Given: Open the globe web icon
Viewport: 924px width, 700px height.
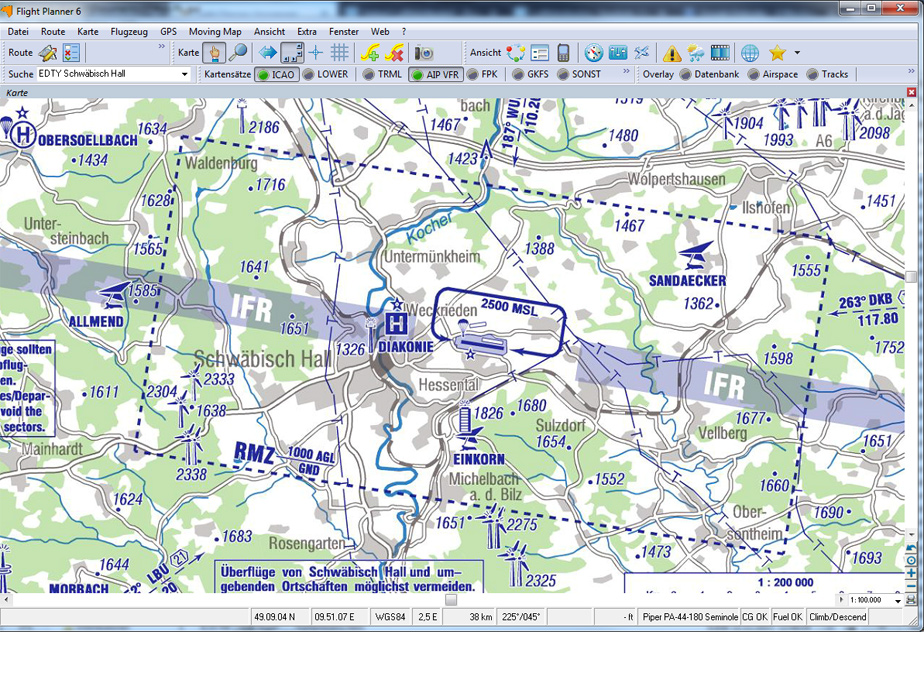Looking at the screenshot, I should pos(750,53).
